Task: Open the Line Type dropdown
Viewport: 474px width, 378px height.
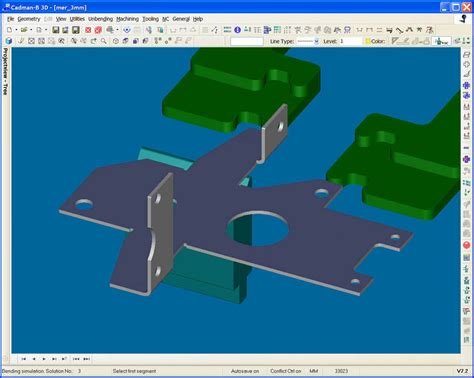Action: coord(308,41)
